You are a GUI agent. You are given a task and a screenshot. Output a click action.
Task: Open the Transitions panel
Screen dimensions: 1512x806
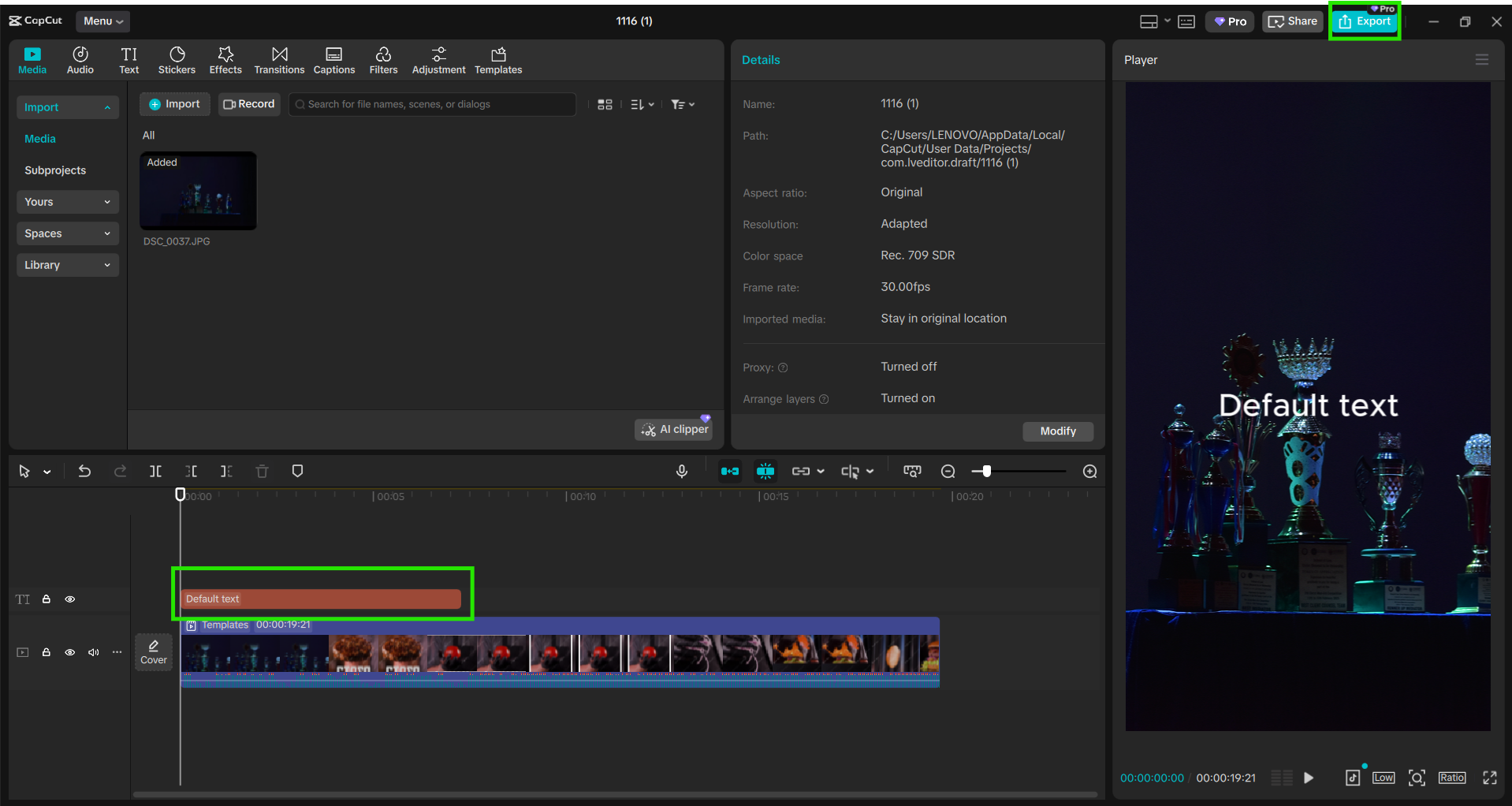279,61
